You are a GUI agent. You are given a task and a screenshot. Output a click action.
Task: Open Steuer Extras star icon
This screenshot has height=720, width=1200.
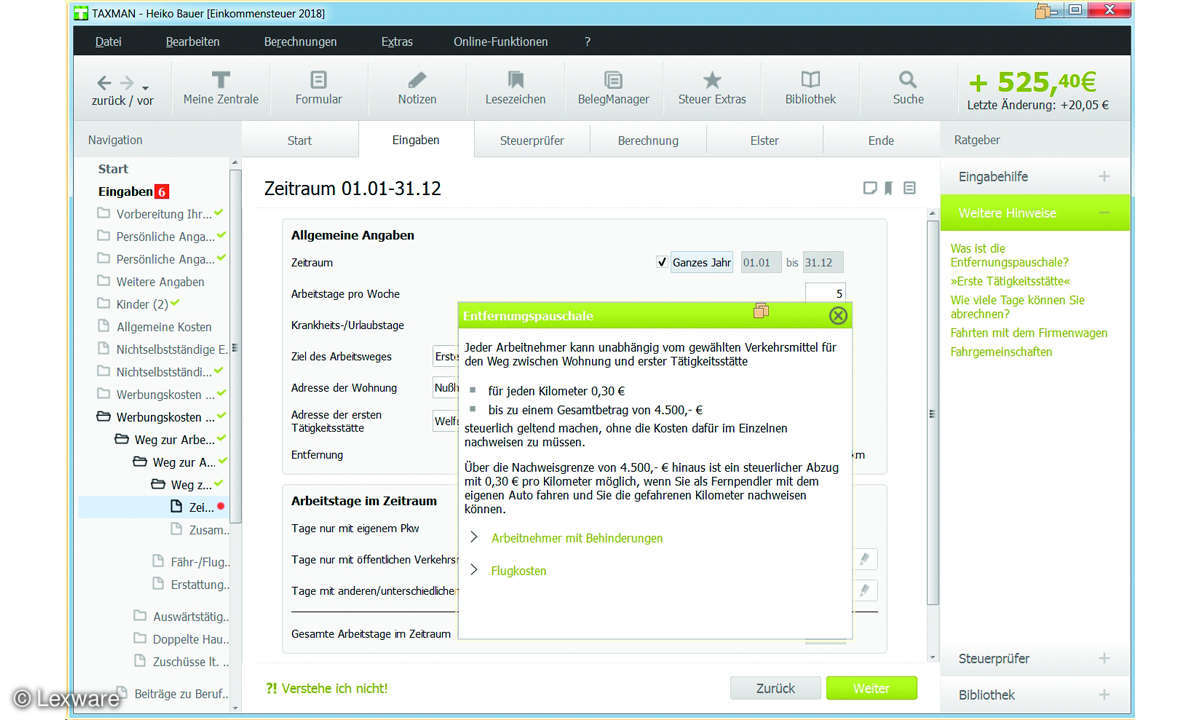712,88
